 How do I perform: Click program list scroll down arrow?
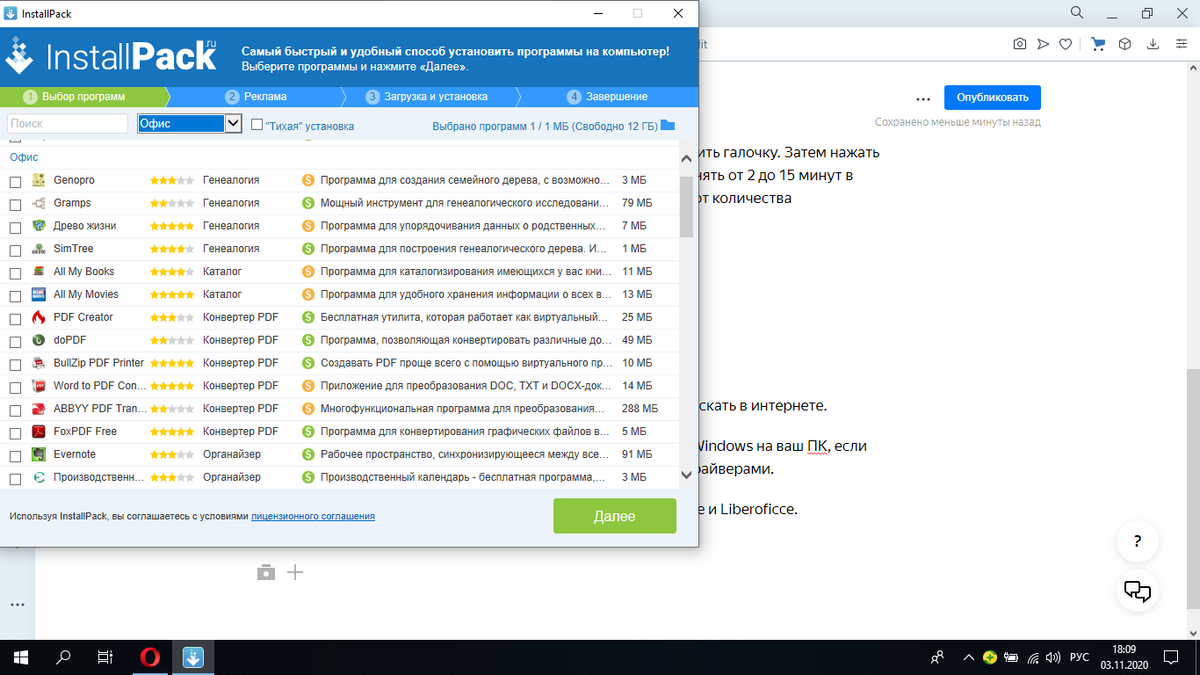686,476
